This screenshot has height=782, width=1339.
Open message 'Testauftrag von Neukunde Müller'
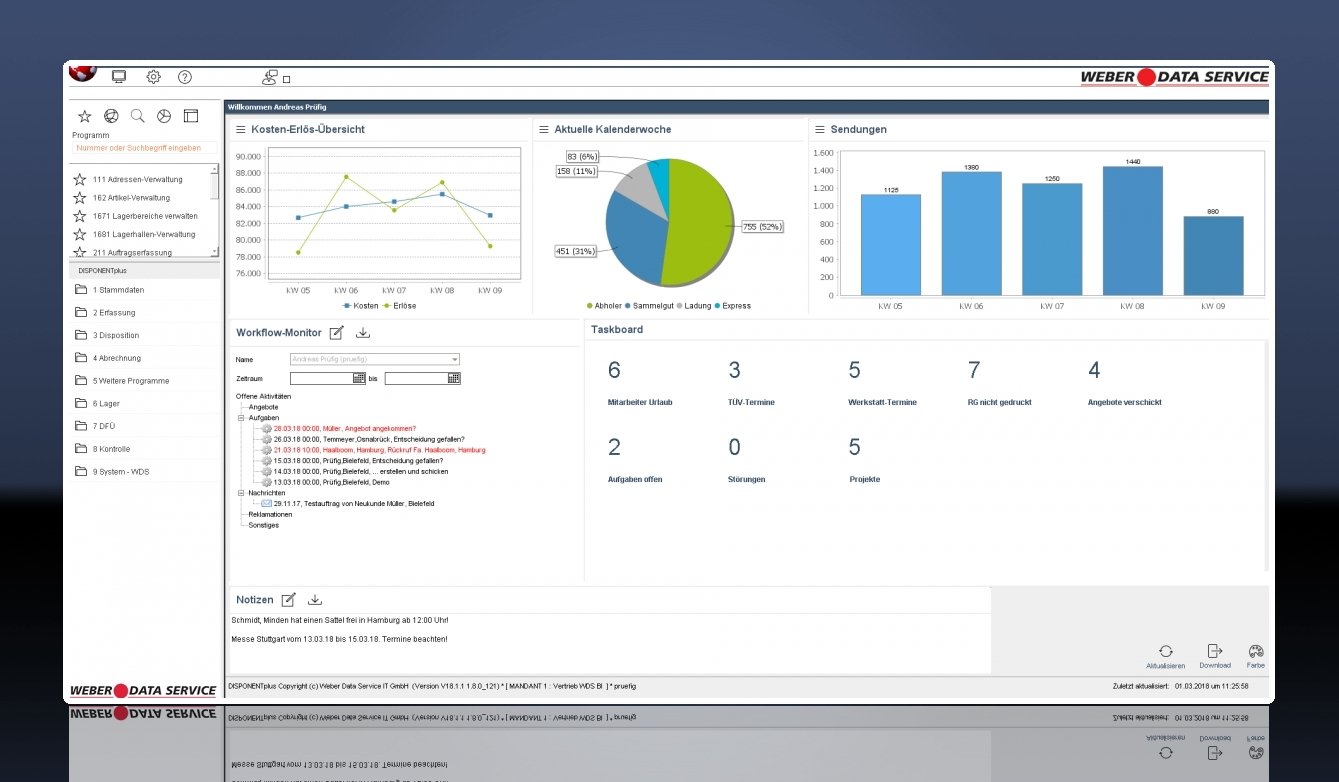pos(354,504)
